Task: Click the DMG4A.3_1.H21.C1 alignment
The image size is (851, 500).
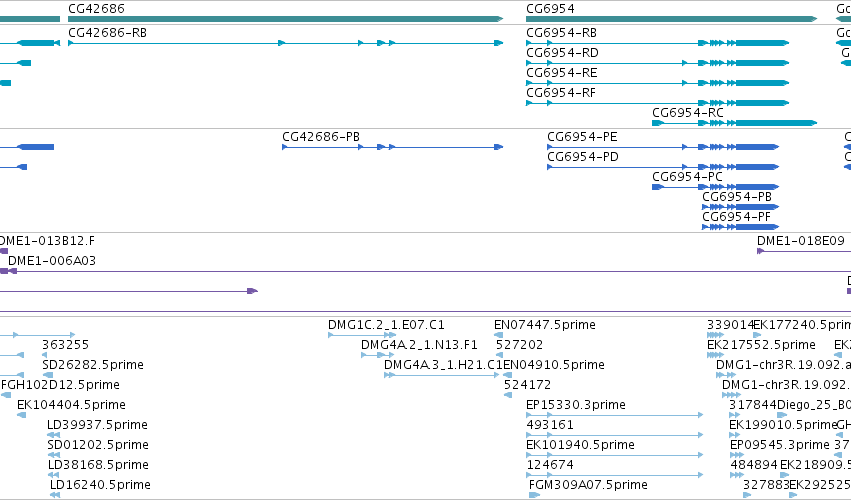Action: click(443, 365)
